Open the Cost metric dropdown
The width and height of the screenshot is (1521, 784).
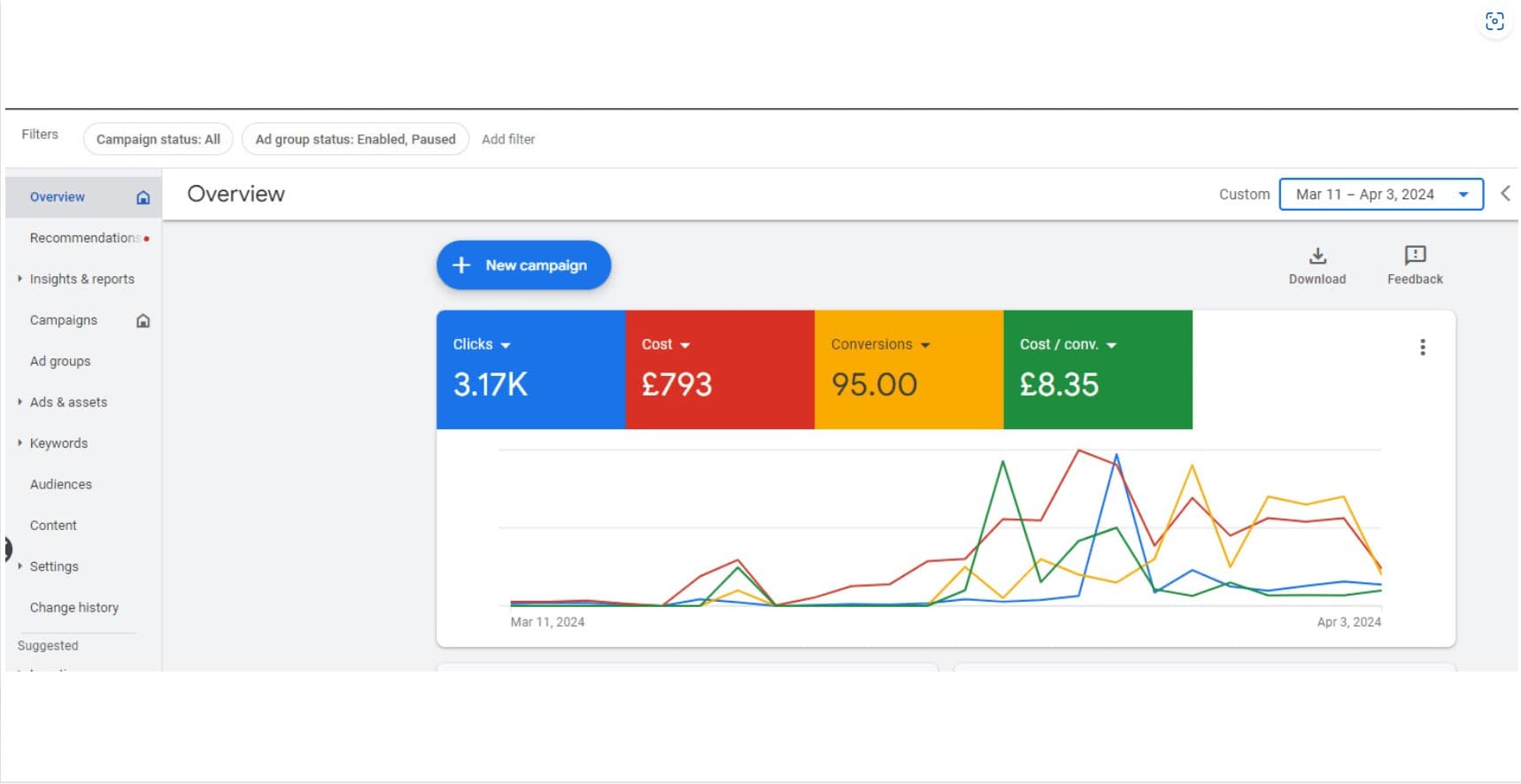click(684, 345)
